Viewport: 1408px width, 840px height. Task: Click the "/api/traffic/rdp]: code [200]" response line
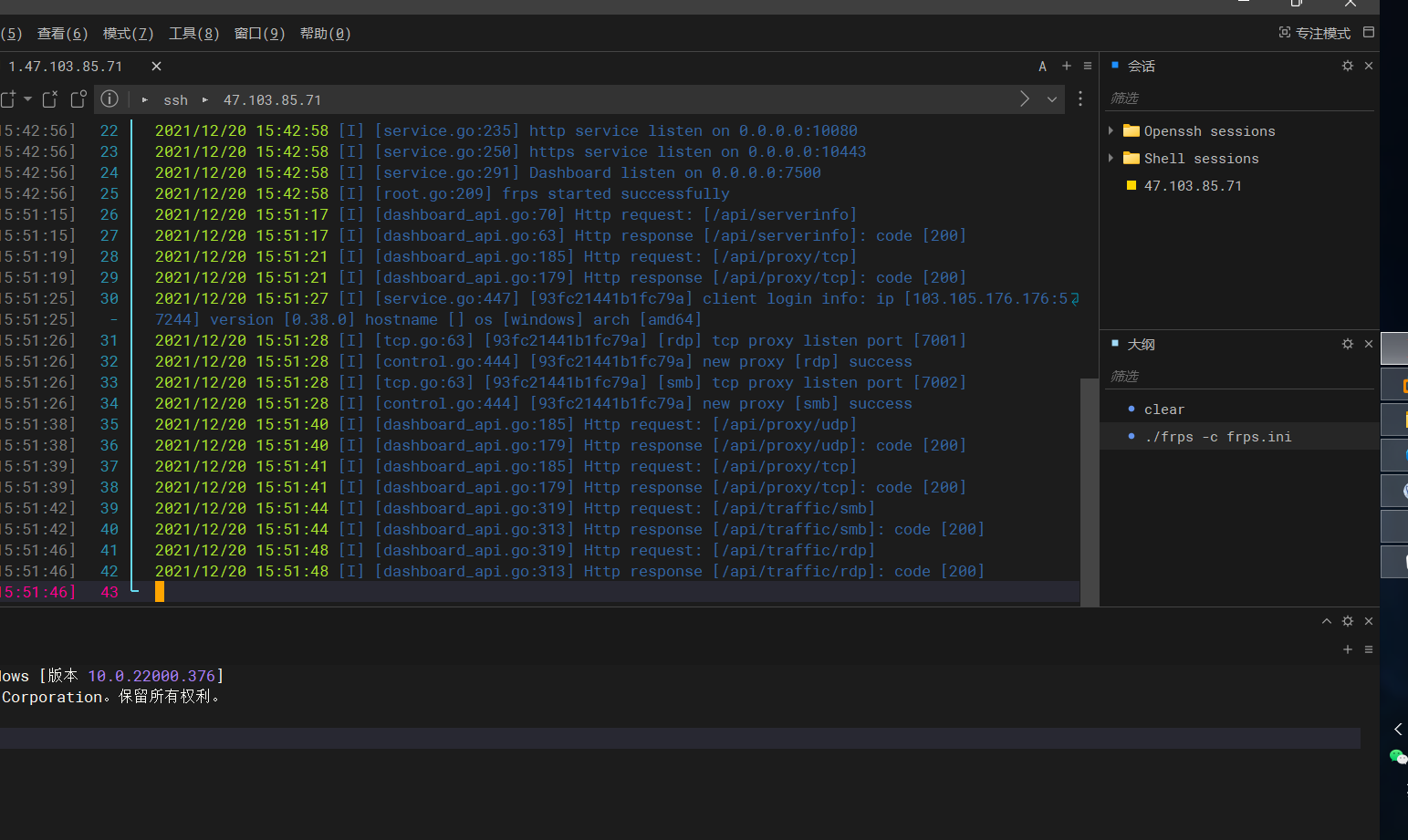click(x=849, y=572)
